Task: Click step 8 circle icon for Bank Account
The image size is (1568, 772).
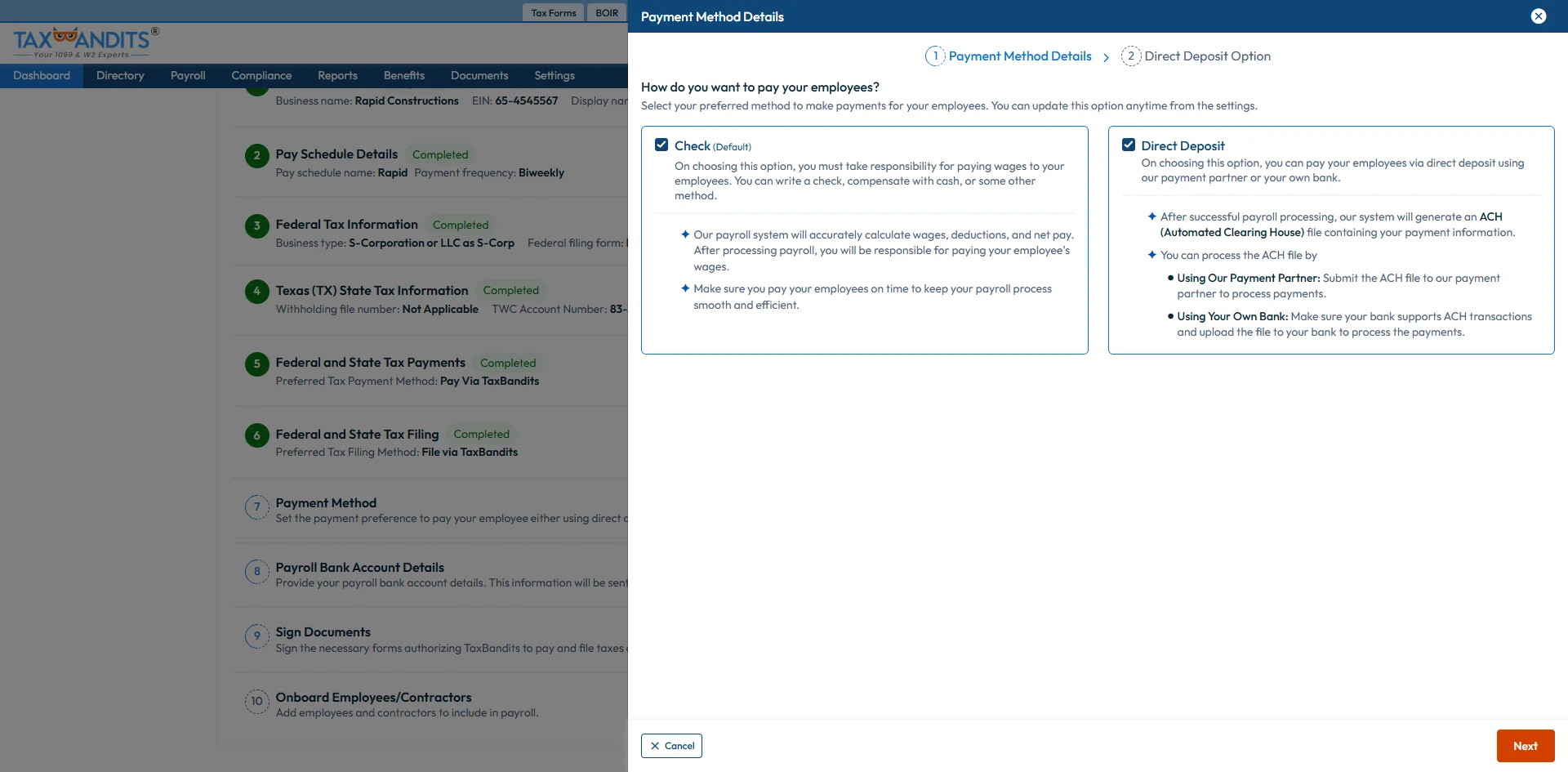Action: coord(257,572)
